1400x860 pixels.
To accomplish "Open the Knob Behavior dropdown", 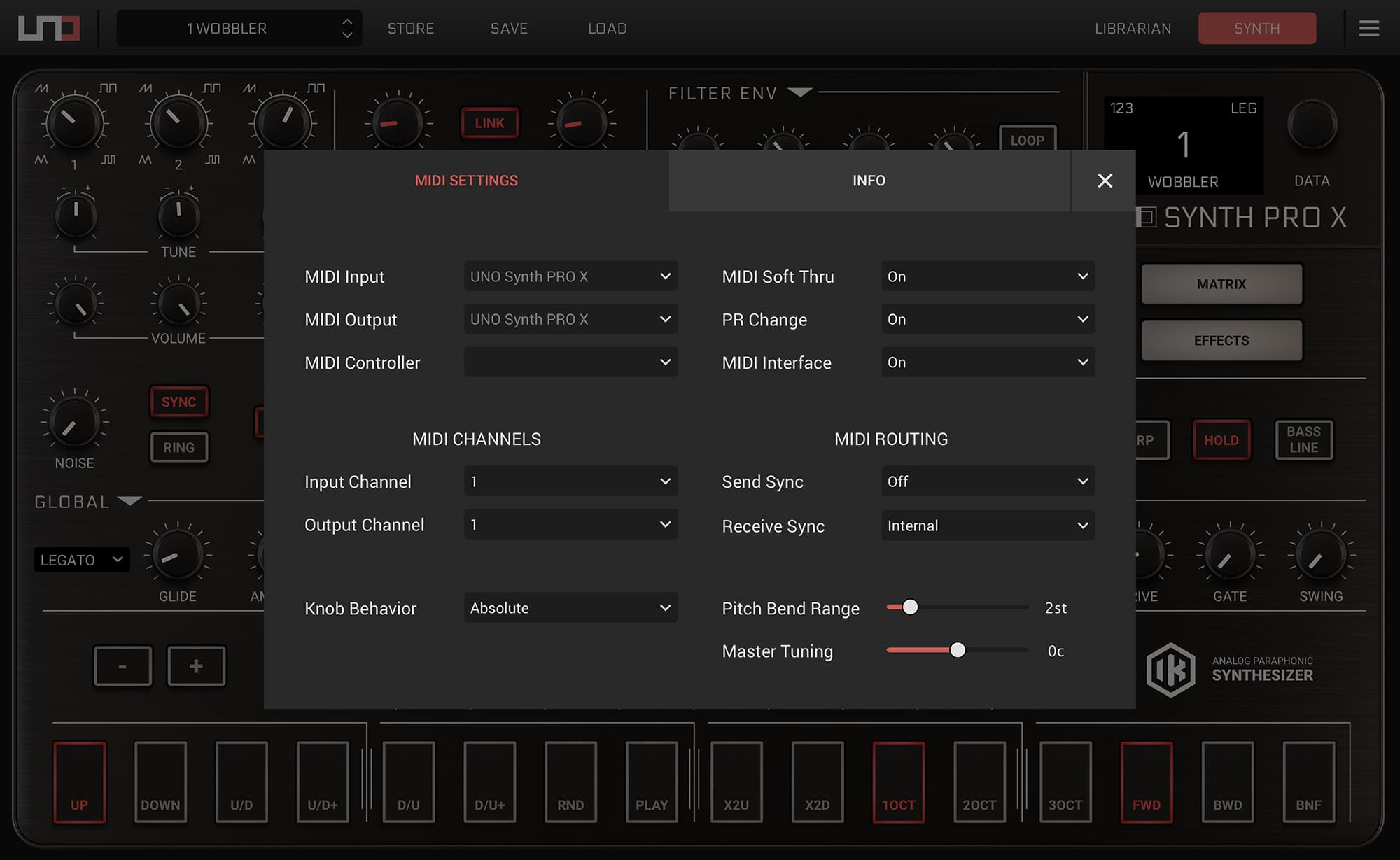I will point(570,608).
